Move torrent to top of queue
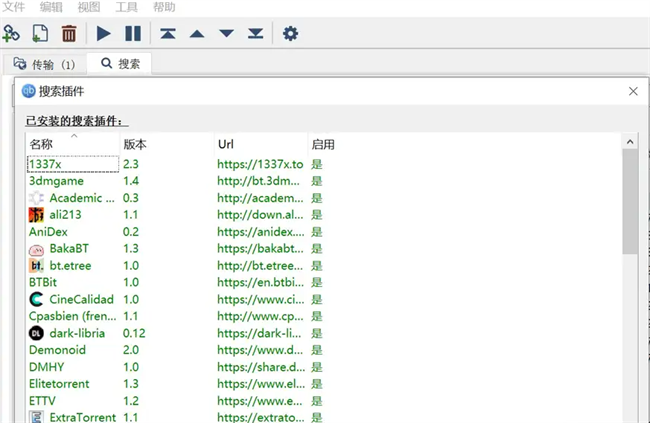 pyautogui.click(x=168, y=33)
